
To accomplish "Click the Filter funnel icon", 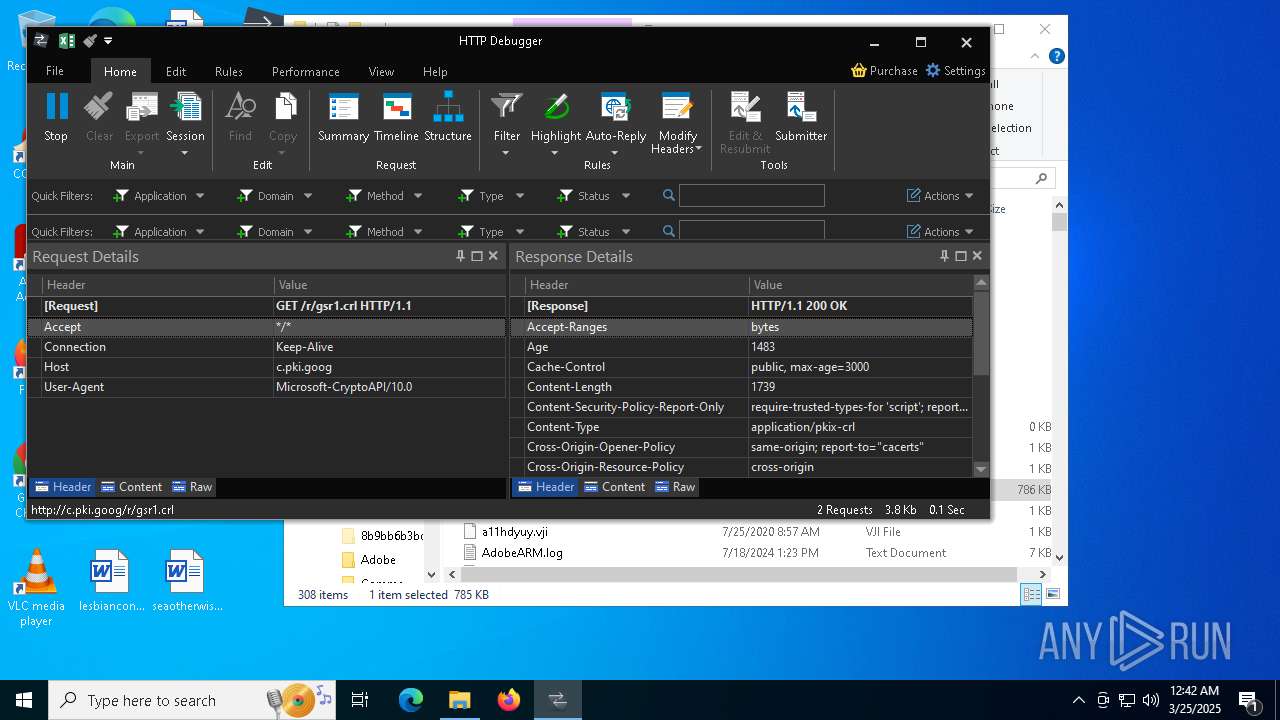I will tap(507, 107).
